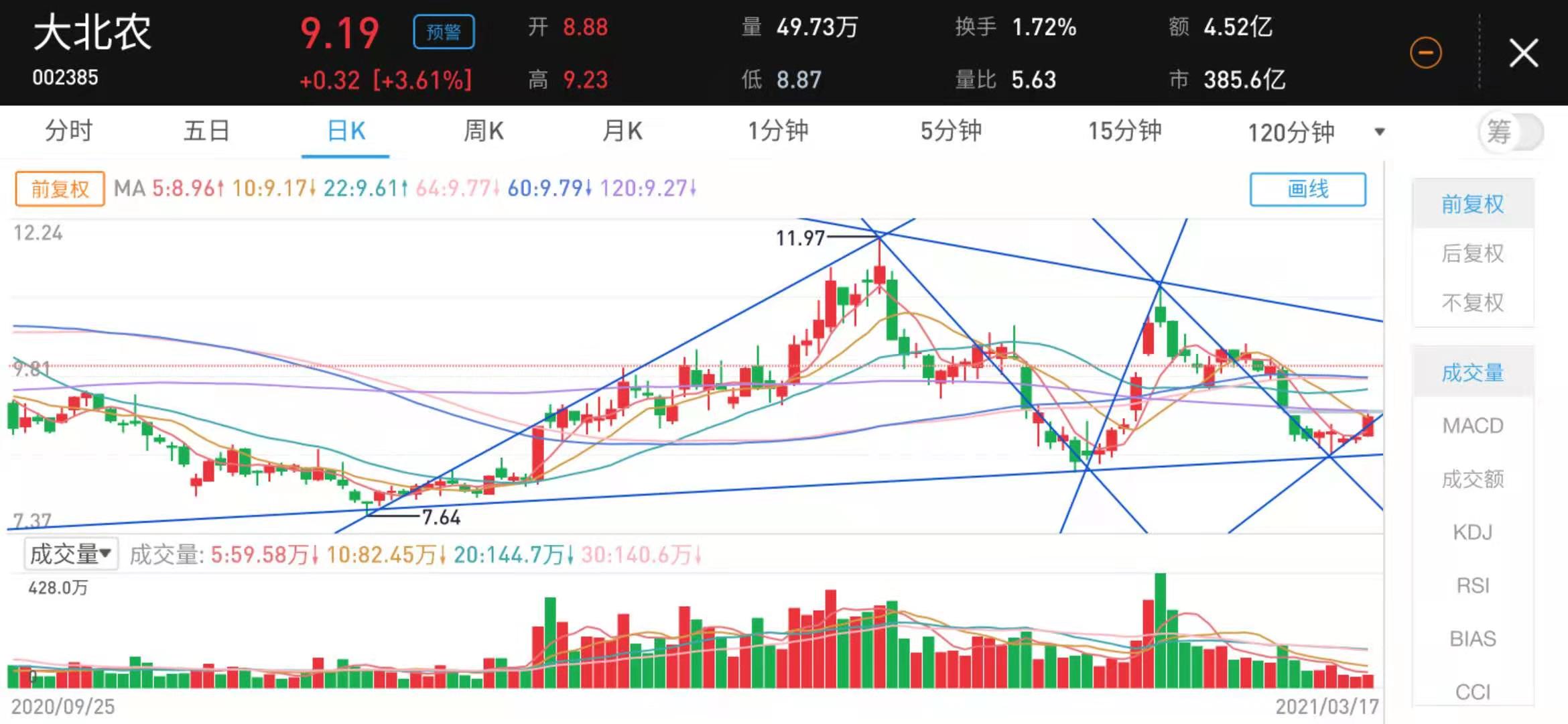Expand the 120分钟 period dropdown arrow
The image size is (1568, 724).
[1379, 132]
